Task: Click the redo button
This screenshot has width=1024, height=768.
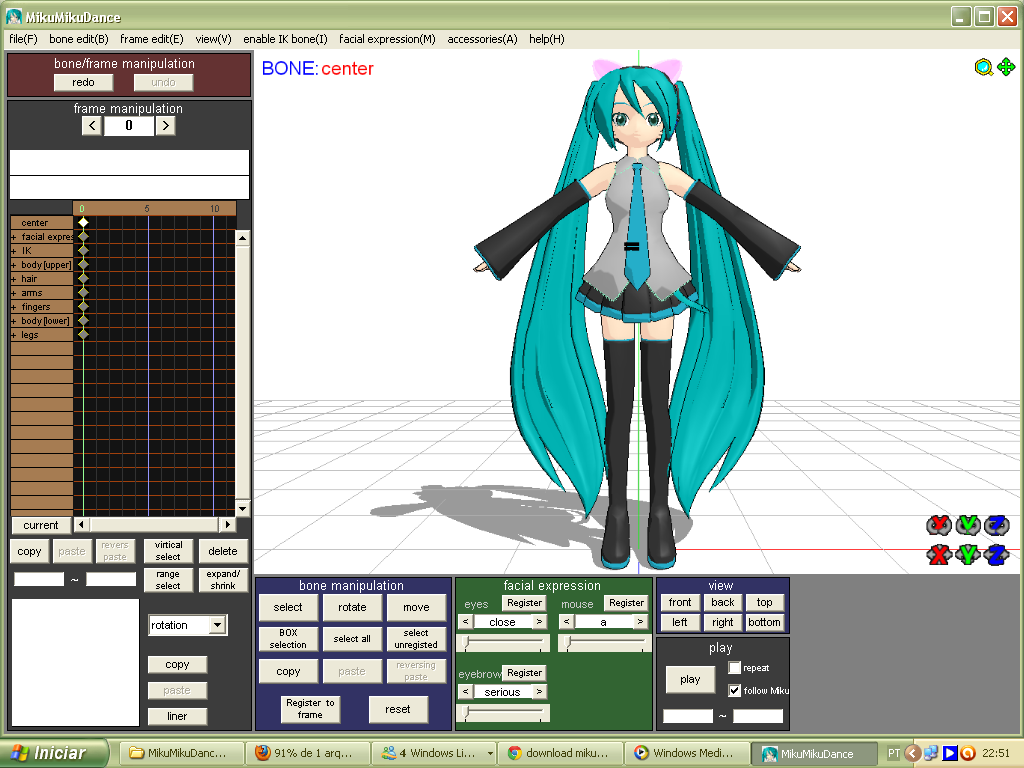Action: [83, 82]
